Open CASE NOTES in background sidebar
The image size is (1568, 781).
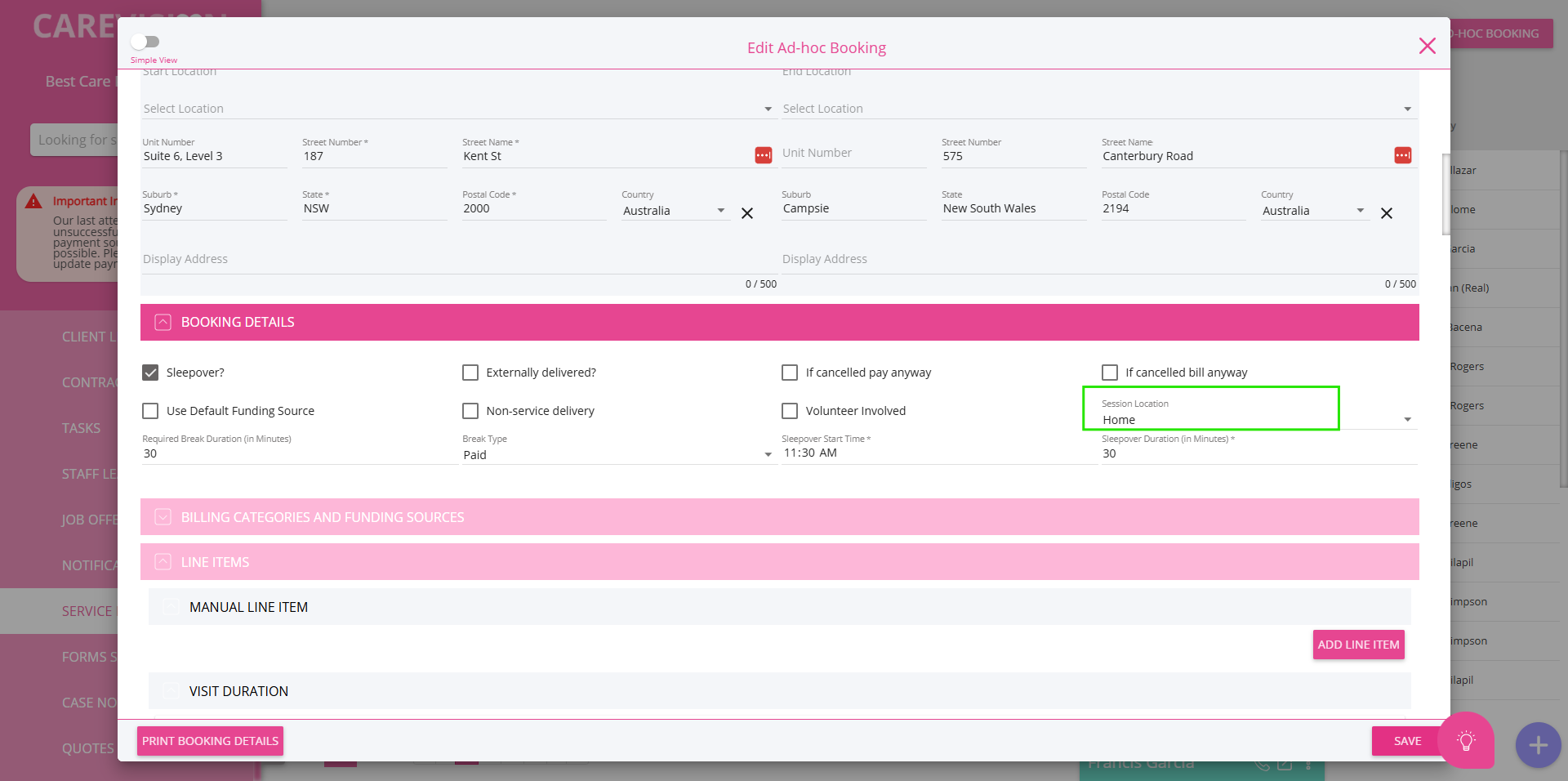[x=90, y=703]
